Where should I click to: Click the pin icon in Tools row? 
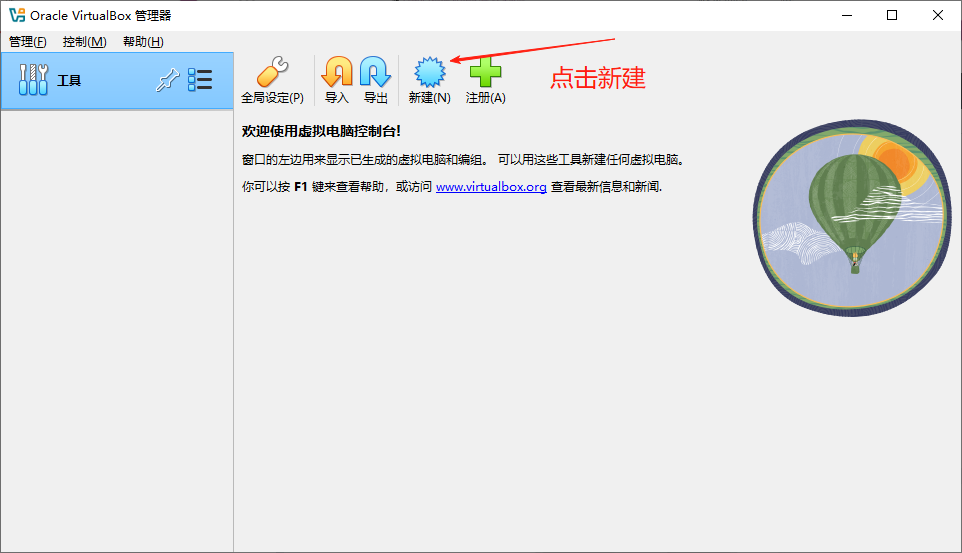167,80
